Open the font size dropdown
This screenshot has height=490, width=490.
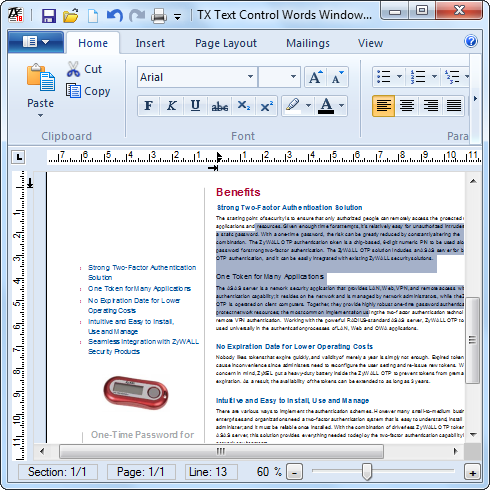pyautogui.click(x=293, y=77)
